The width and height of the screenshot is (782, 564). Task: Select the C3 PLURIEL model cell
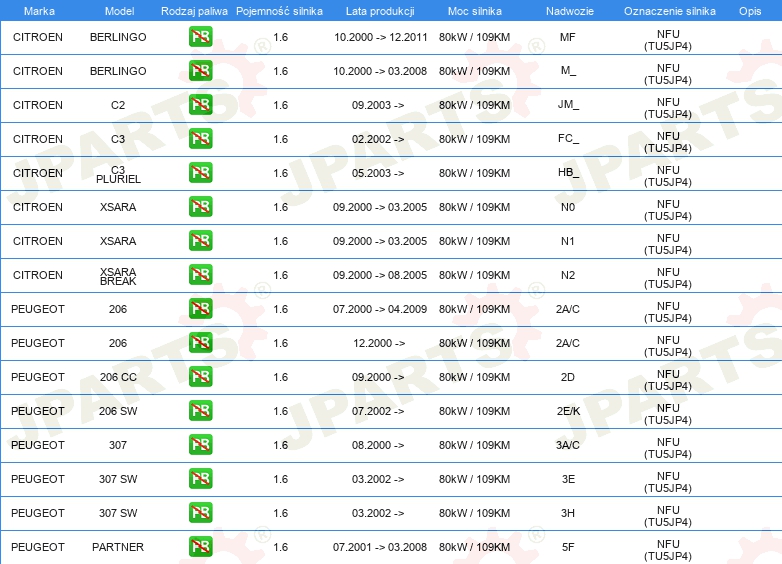pyautogui.click(x=118, y=175)
